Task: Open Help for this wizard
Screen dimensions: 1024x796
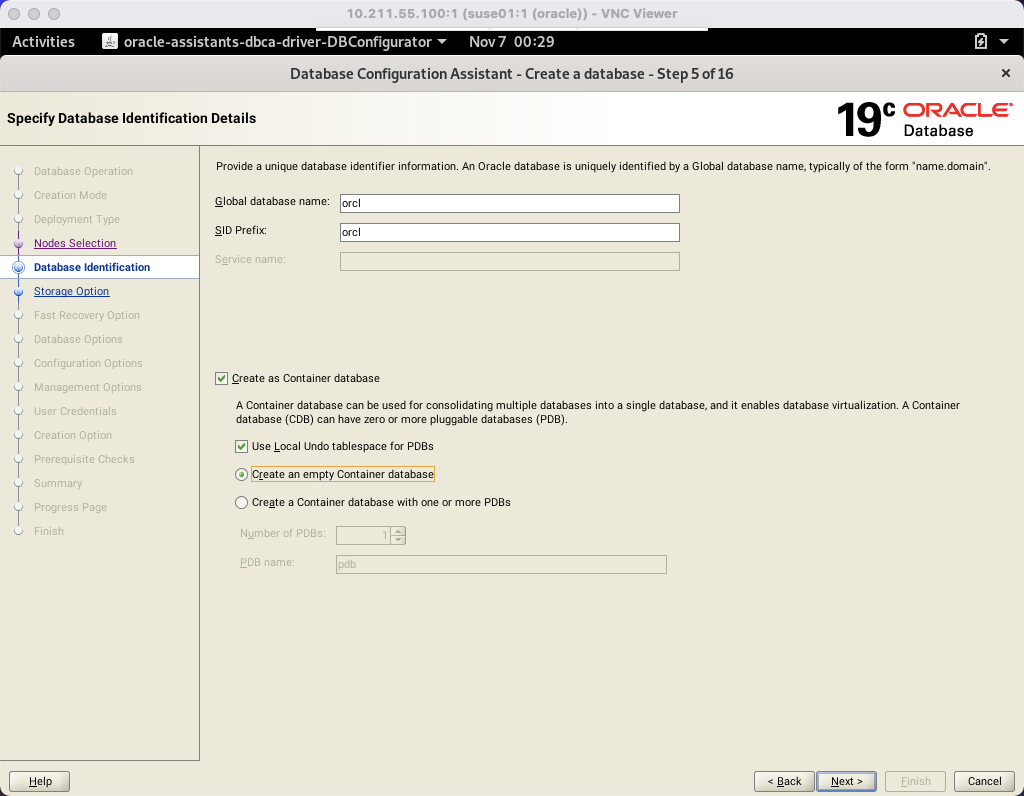Action: point(40,781)
